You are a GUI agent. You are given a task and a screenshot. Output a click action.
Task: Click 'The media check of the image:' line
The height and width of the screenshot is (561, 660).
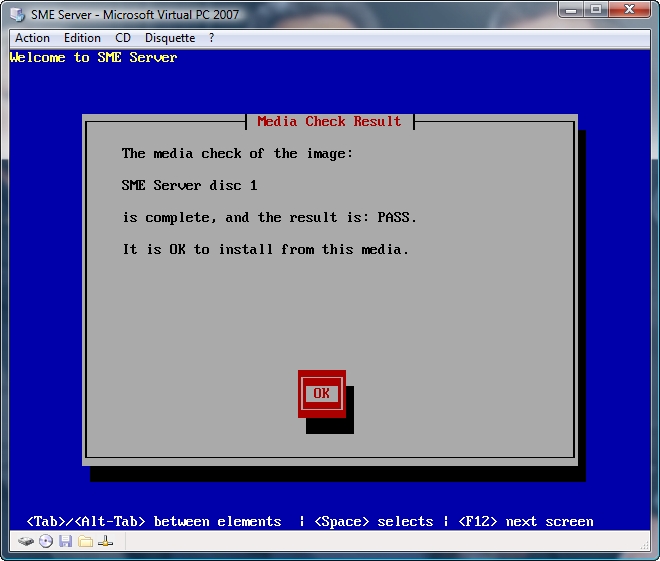pyautogui.click(x=237, y=153)
